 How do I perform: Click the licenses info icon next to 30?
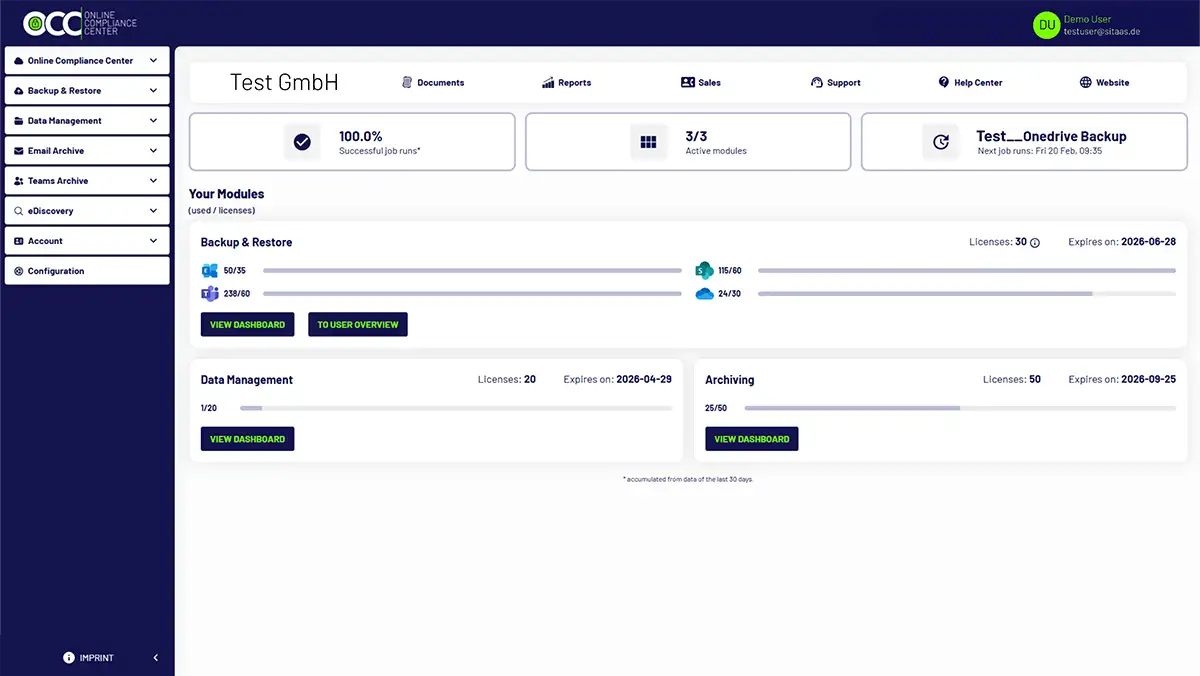coord(1035,243)
